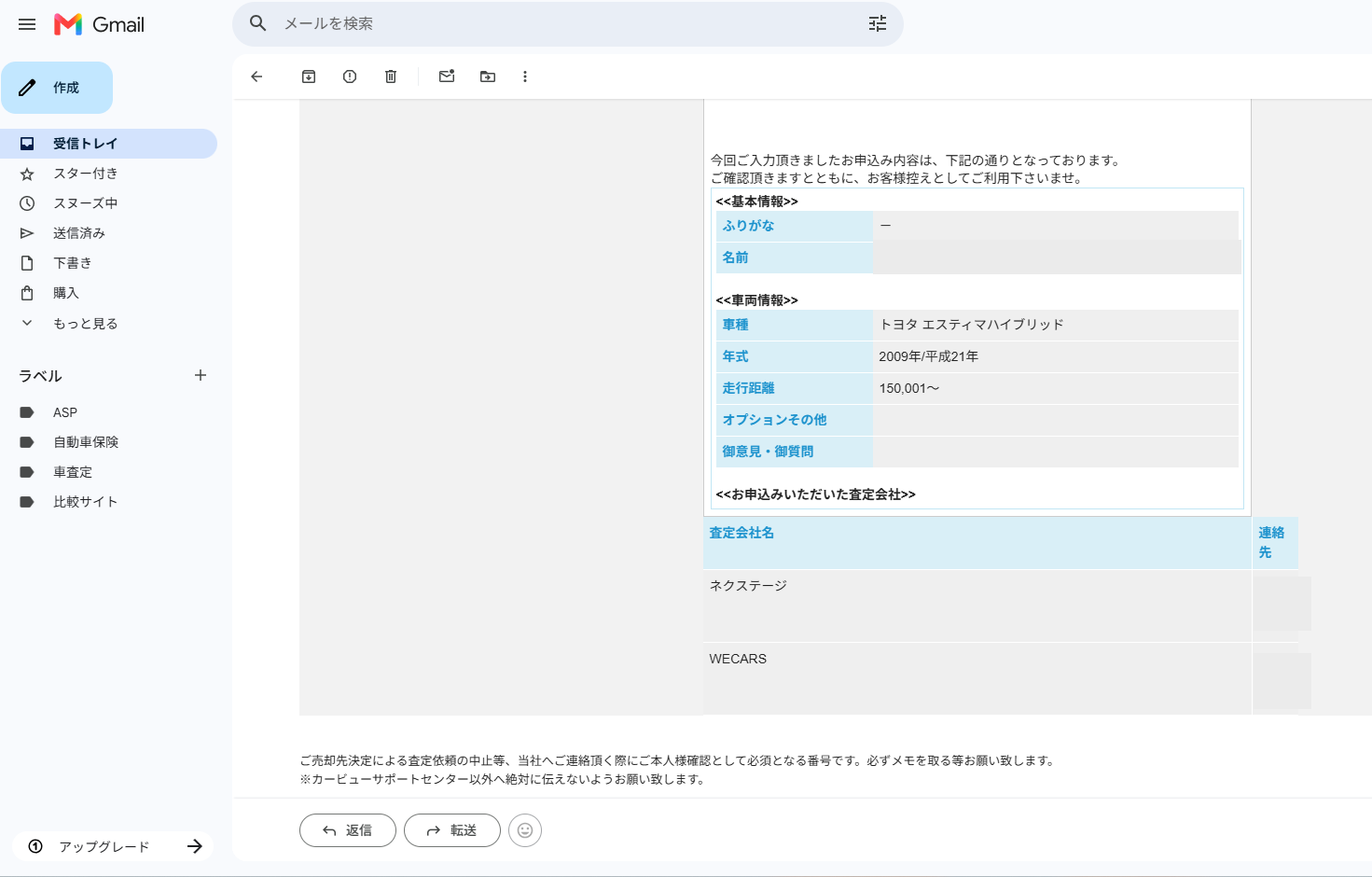The height and width of the screenshot is (877, 1372).
Task: Click the star icon beside スター付き
Action: [27, 174]
